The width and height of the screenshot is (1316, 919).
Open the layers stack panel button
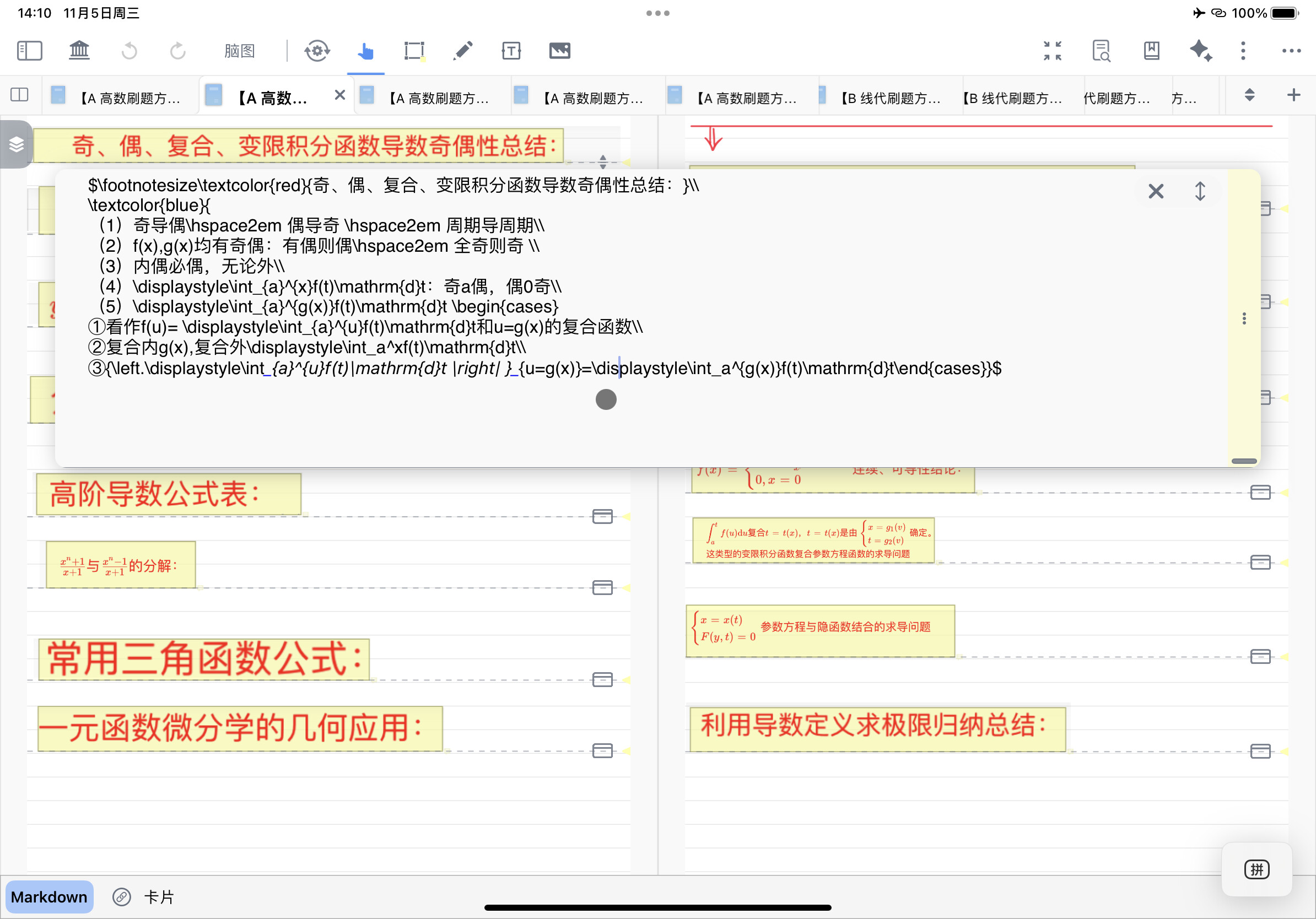point(16,144)
